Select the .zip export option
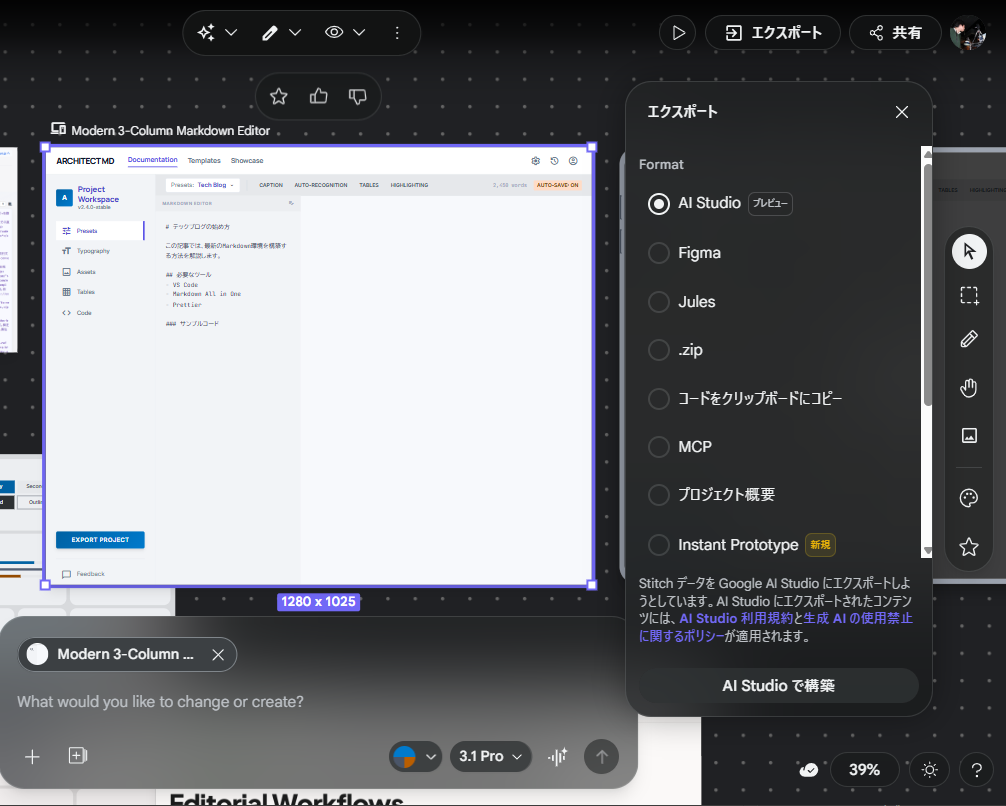This screenshot has height=806, width=1006. pyautogui.click(x=659, y=350)
